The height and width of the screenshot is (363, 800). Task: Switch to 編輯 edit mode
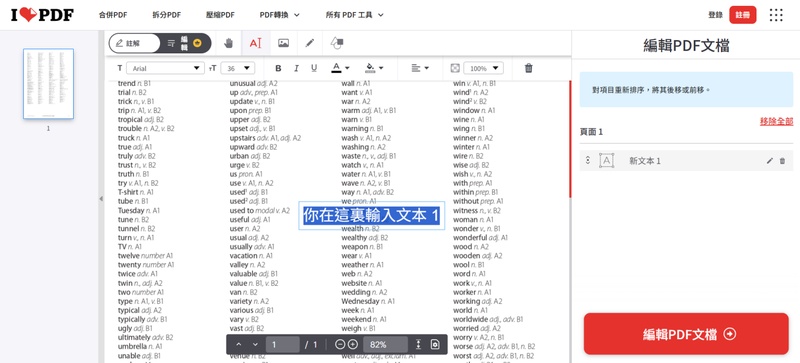tap(185, 43)
